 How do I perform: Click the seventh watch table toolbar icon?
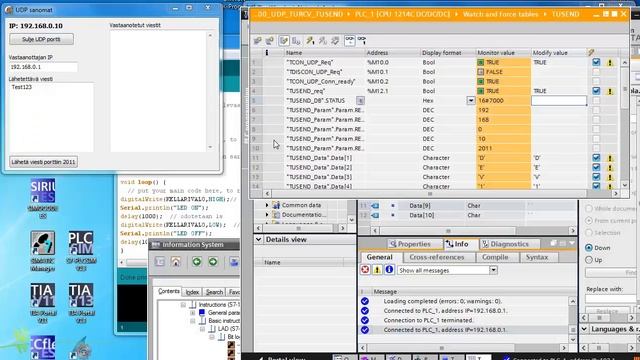[x=335, y=40]
